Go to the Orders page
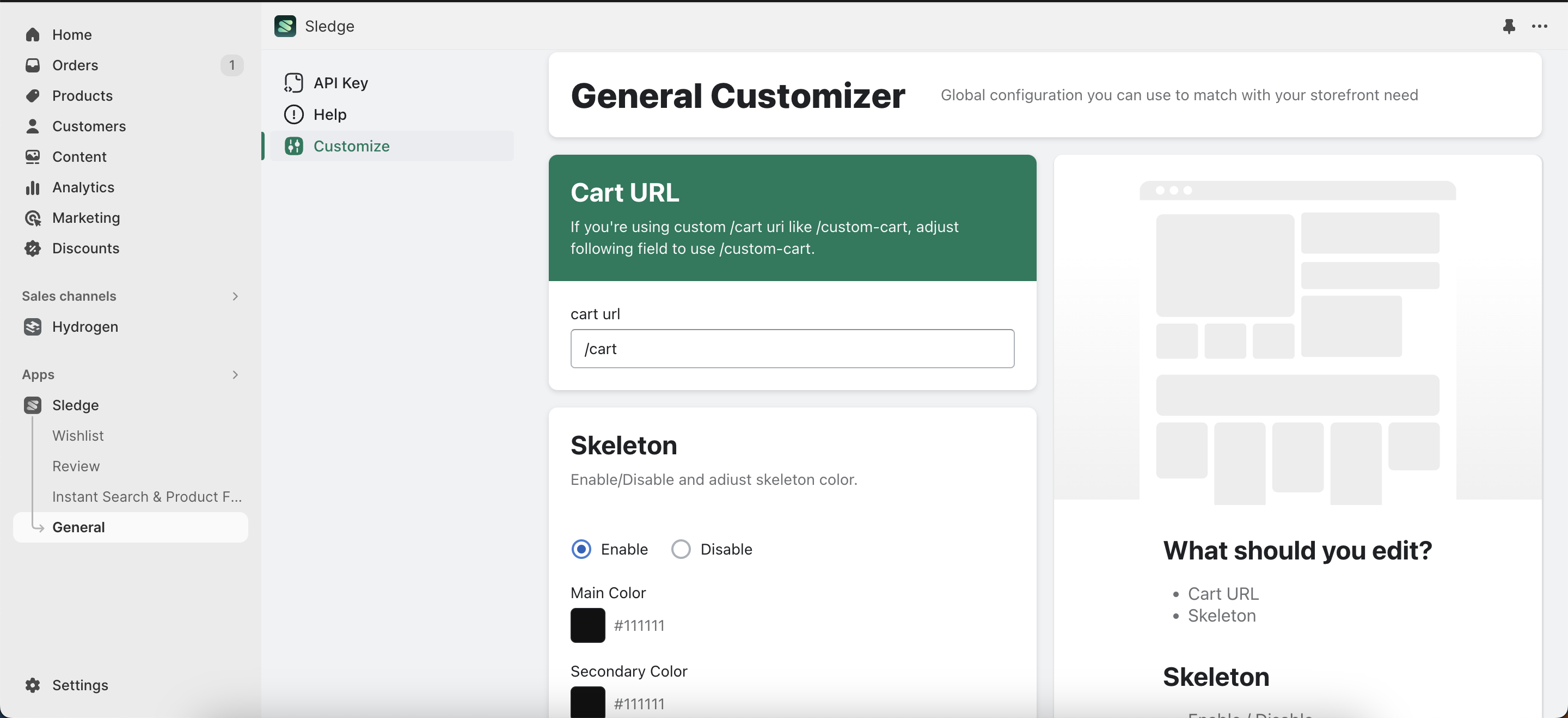The height and width of the screenshot is (718, 1568). click(75, 65)
